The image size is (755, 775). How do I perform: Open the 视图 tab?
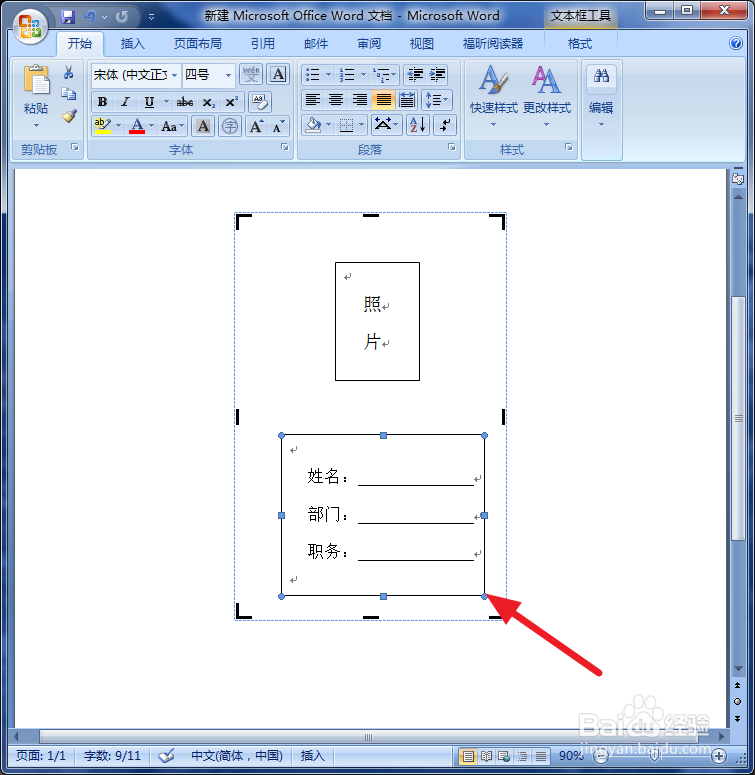tap(421, 44)
